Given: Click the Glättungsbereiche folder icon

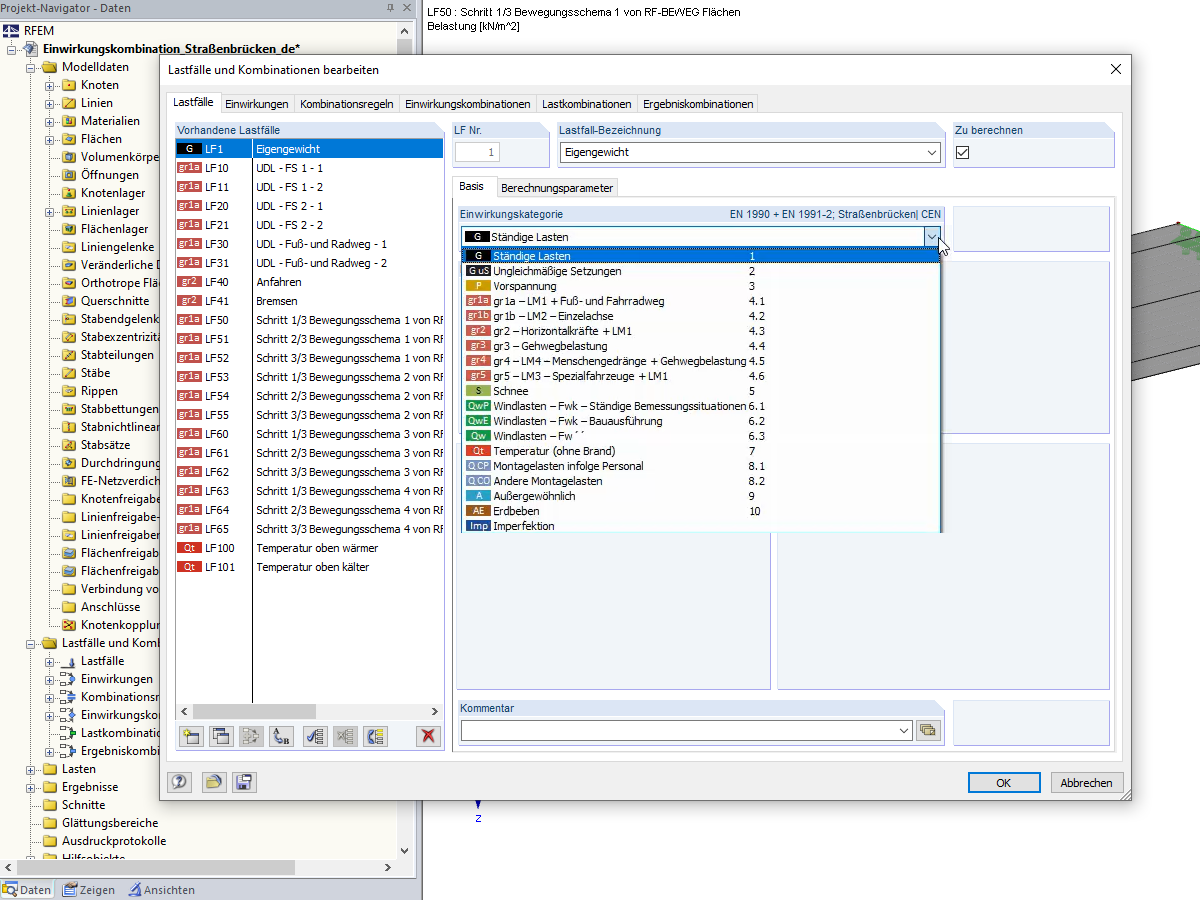Looking at the screenshot, I should click(x=50, y=823).
